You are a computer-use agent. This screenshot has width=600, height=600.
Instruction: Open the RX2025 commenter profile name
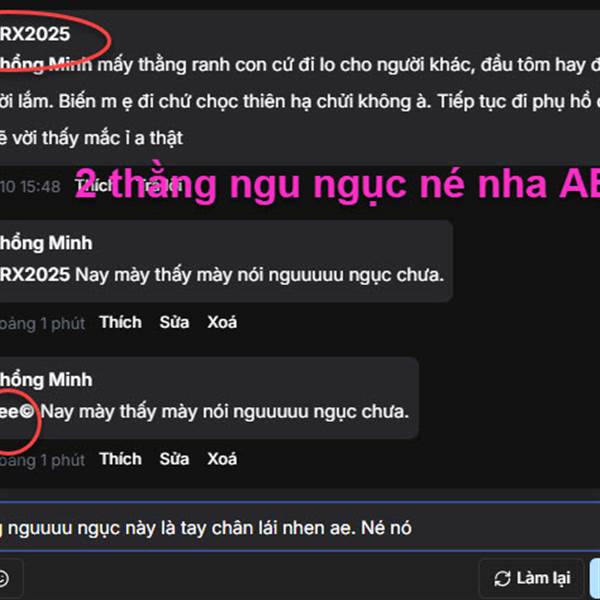(35, 34)
